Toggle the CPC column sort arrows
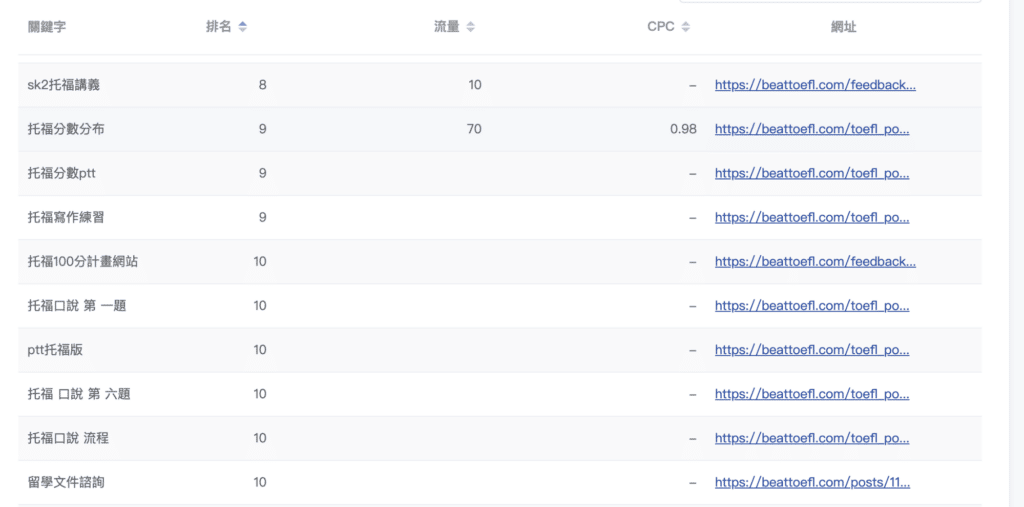 coord(685,27)
